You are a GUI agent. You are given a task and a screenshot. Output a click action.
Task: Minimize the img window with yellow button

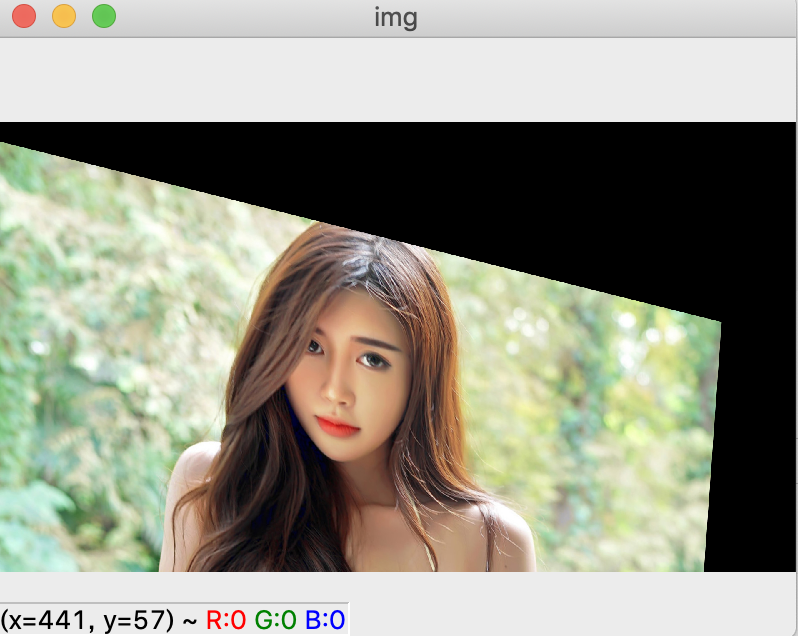point(64,16)
